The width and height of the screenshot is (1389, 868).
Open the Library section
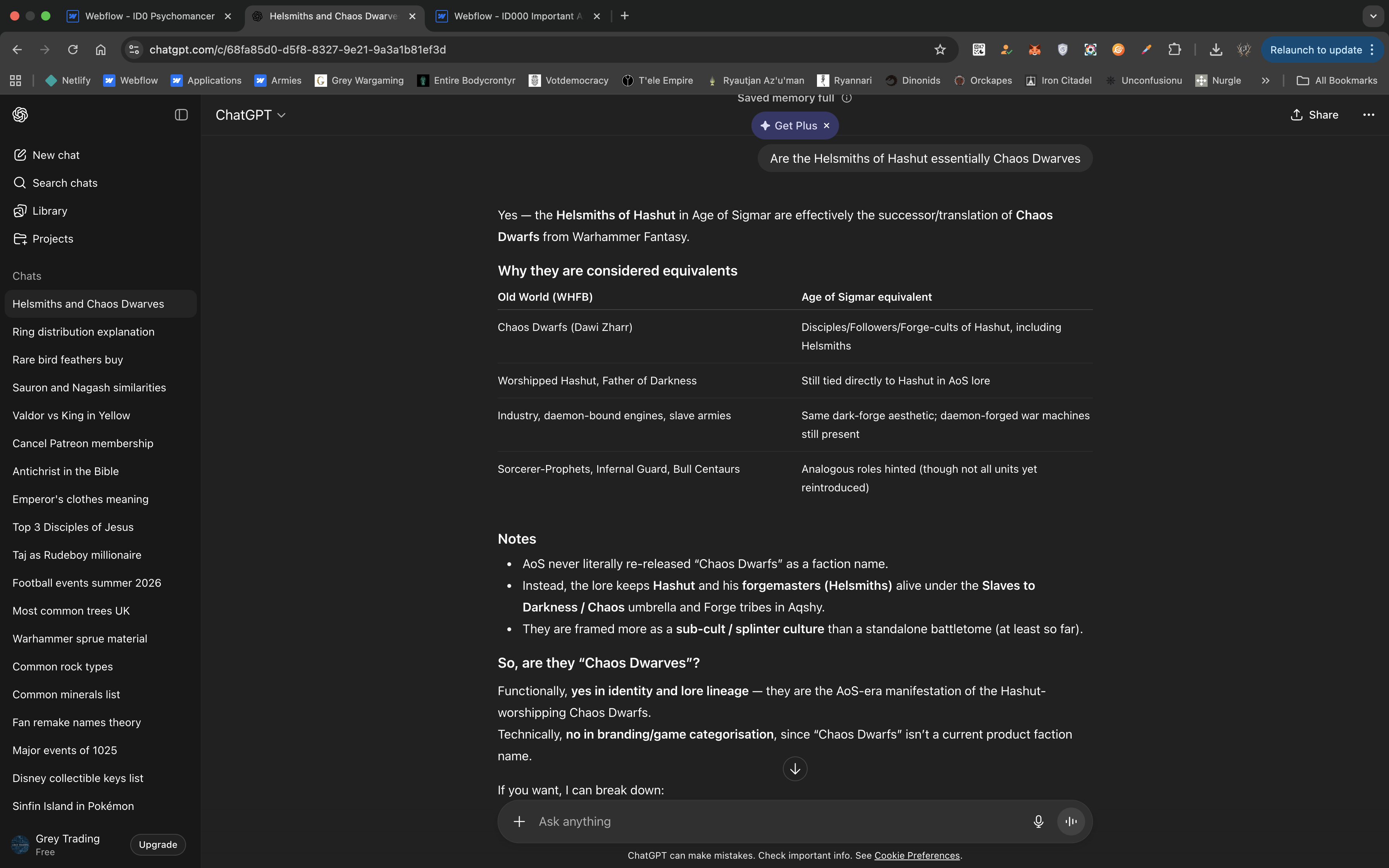49,211
